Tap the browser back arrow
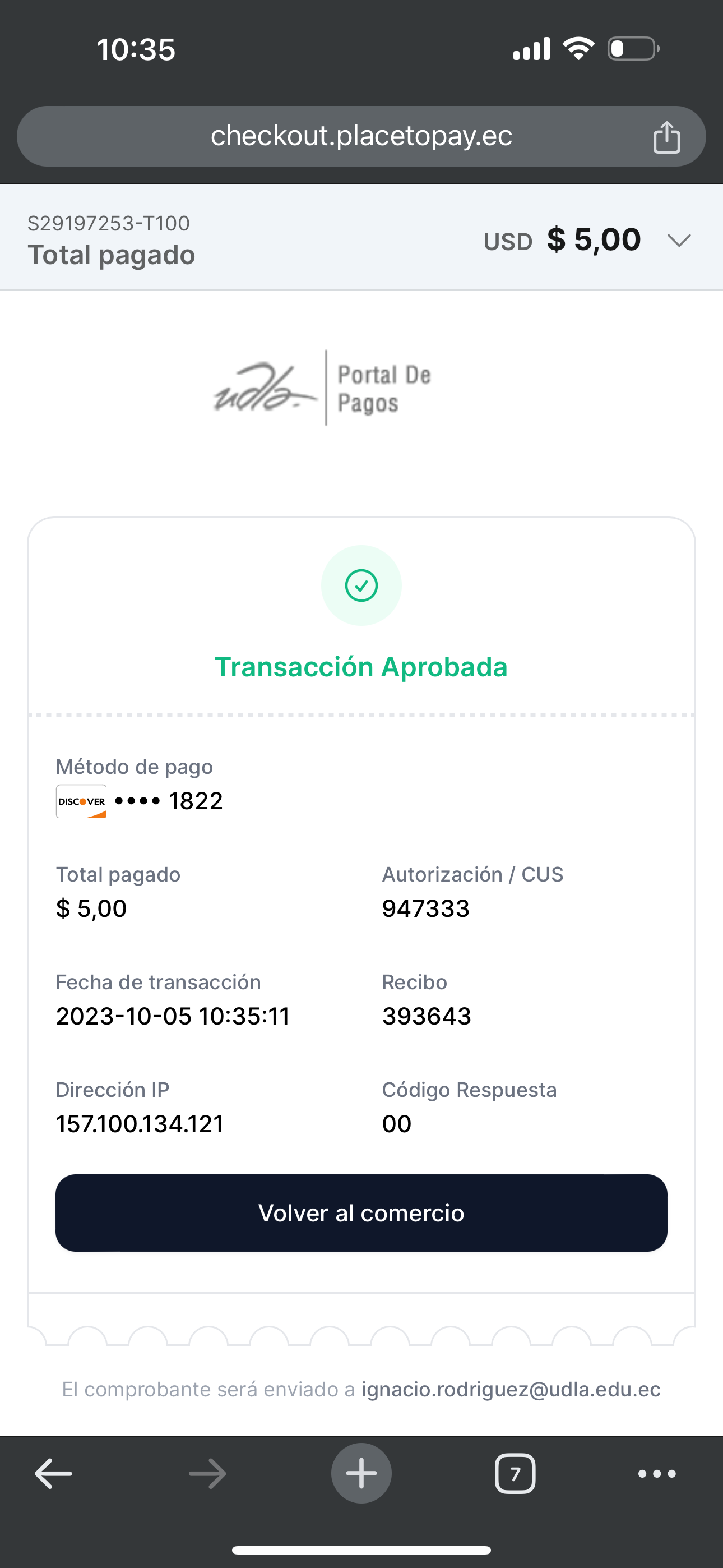 pyautogui.click(x=54, y=1474)
